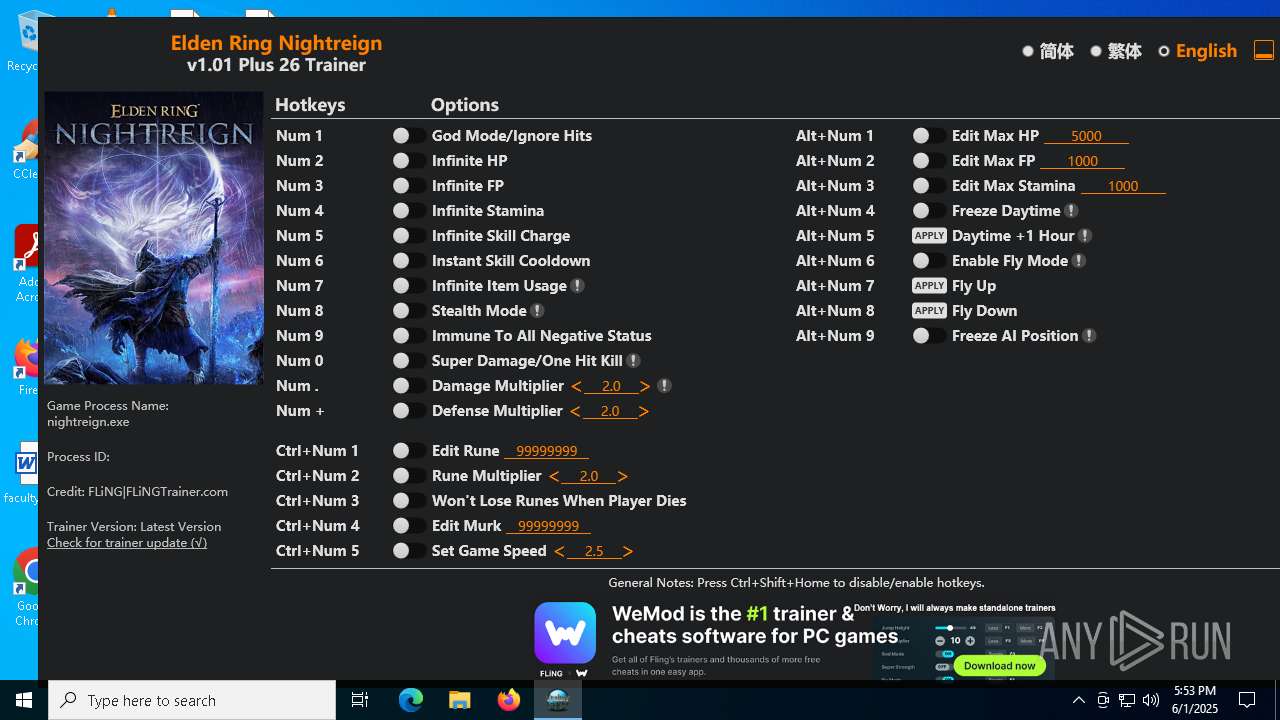Open Task View on the taskbar
Viewport: 1280px width, 720px height.
(360, 700)
